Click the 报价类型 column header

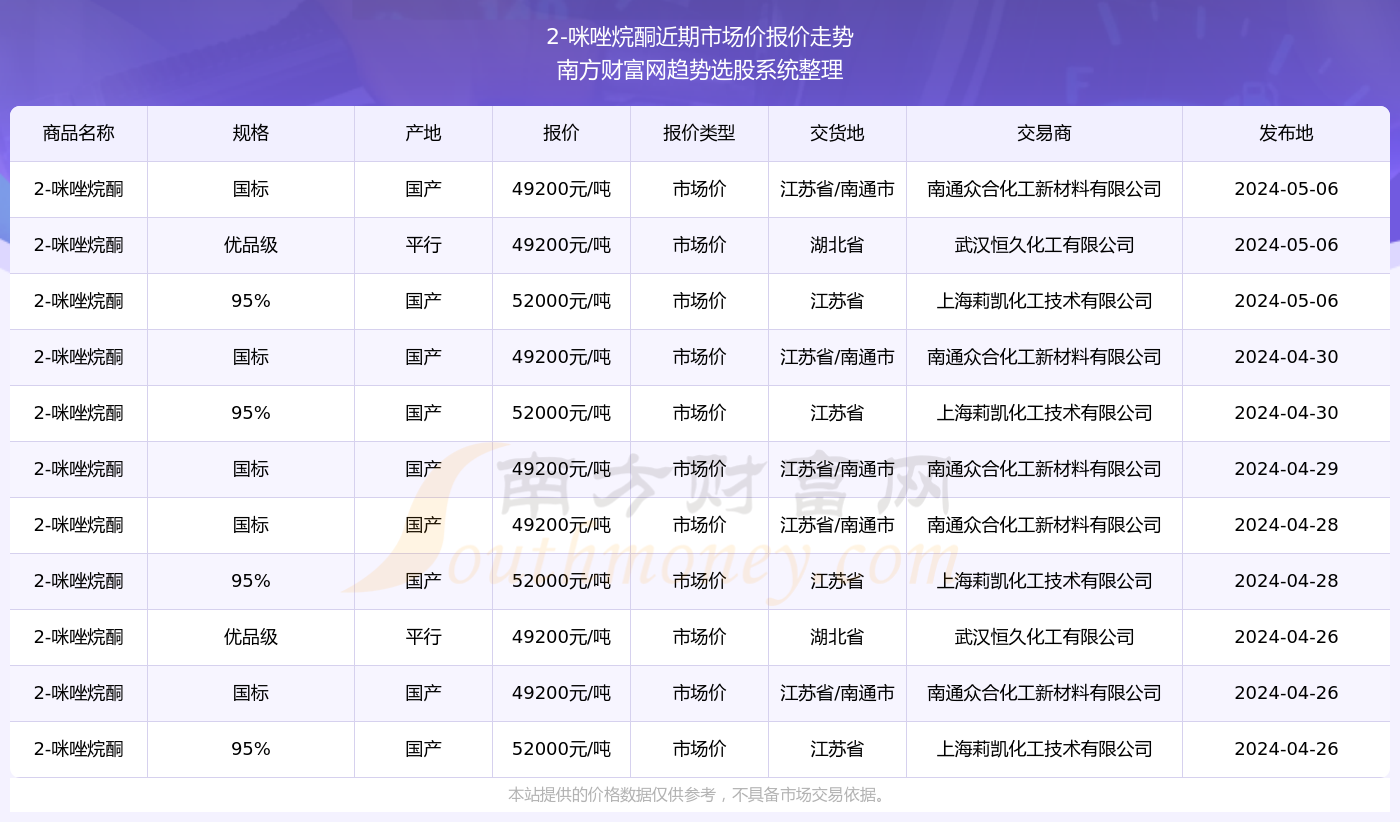(699, 133)
